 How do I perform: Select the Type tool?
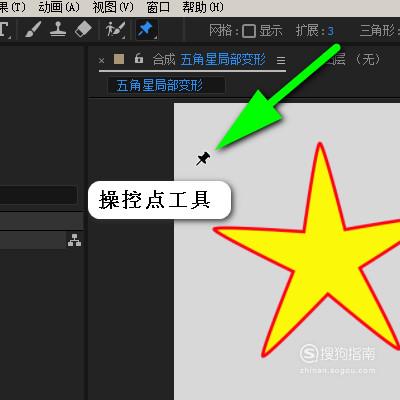click(x=4, y=29)
